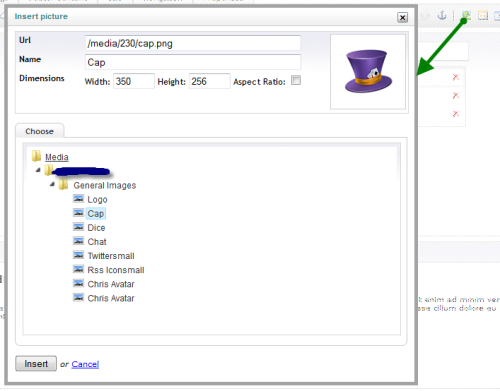Click the Height dimension field

tap(209, 81)
